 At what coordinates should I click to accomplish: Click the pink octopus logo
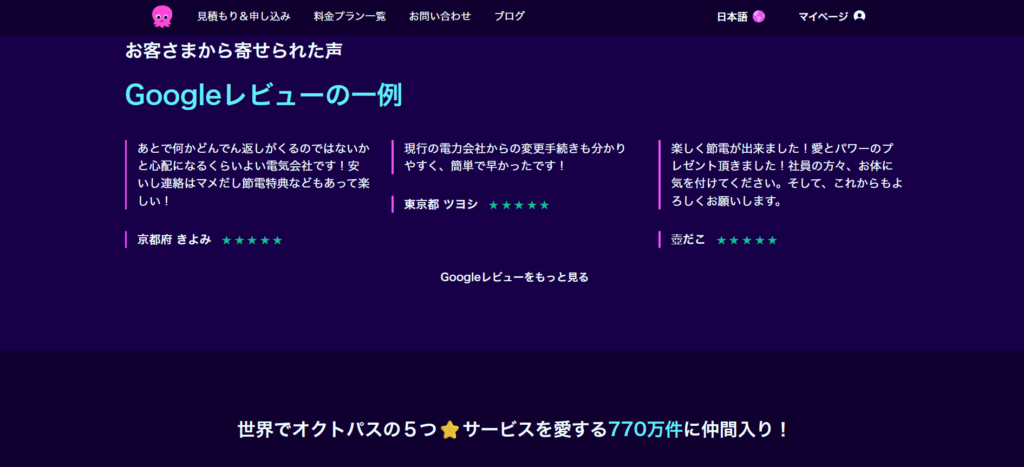[x=161, y=16]
